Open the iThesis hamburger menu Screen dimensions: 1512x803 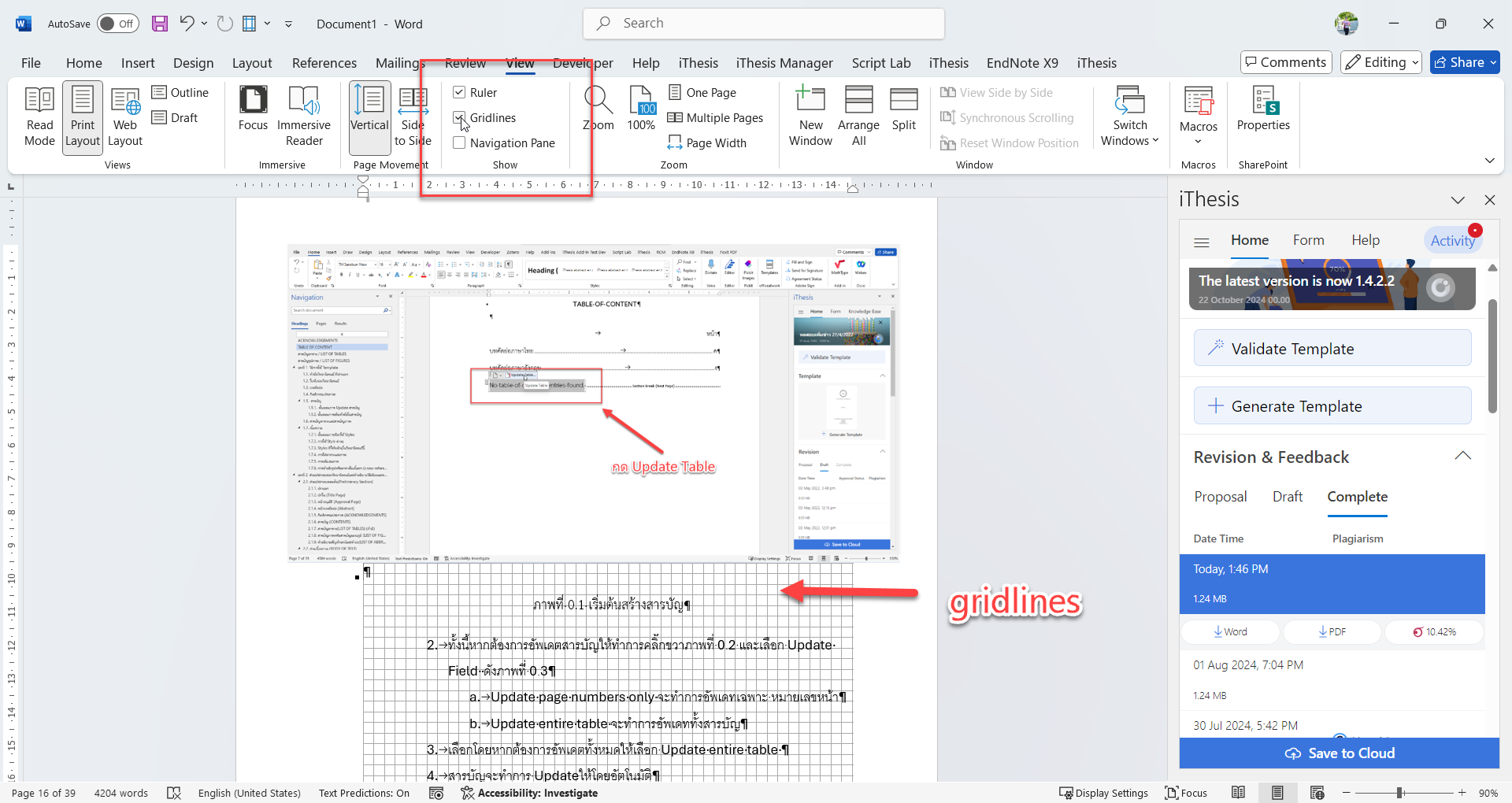[x=1202, y=242]
